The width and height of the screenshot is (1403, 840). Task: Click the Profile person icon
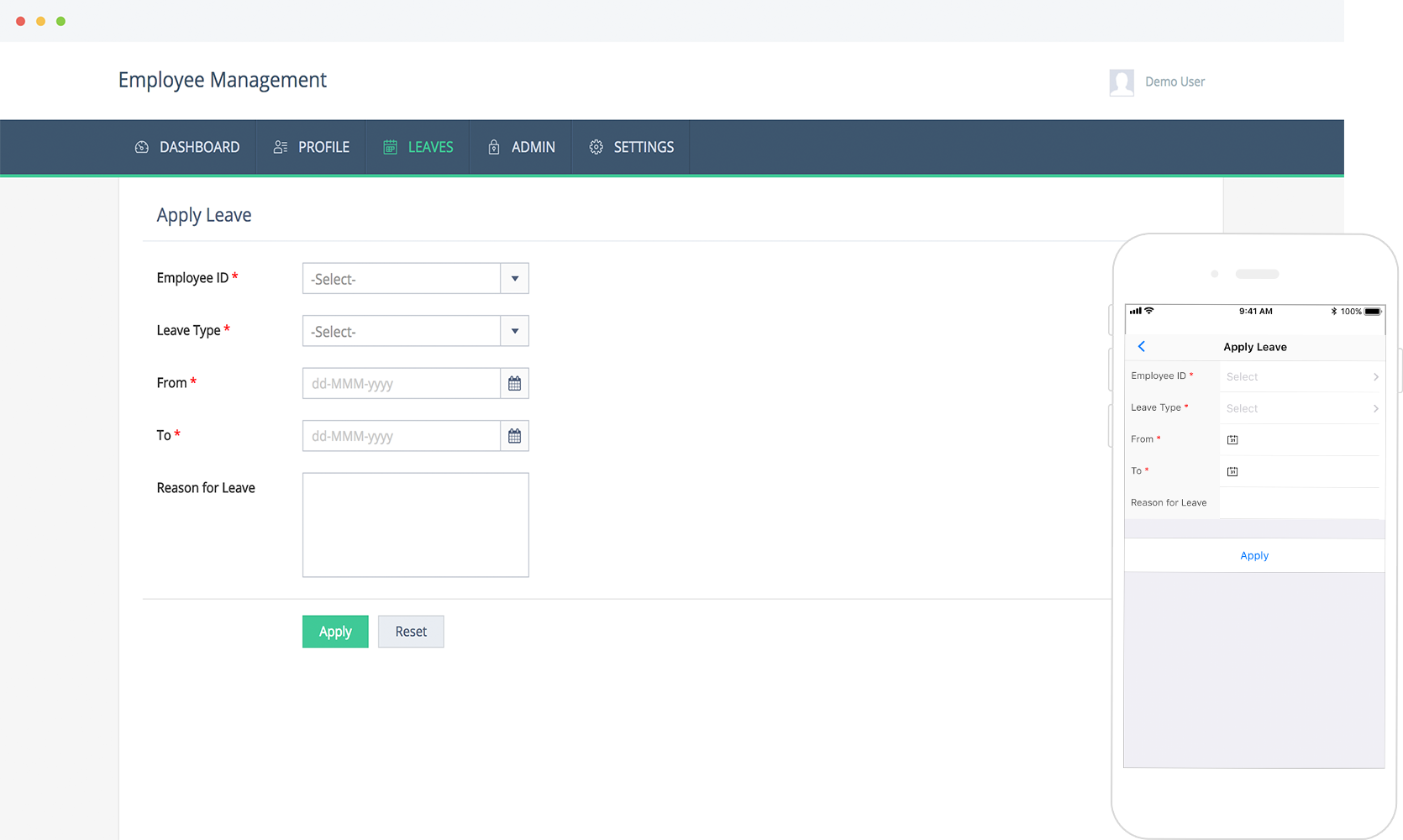(x=281, y=147)
